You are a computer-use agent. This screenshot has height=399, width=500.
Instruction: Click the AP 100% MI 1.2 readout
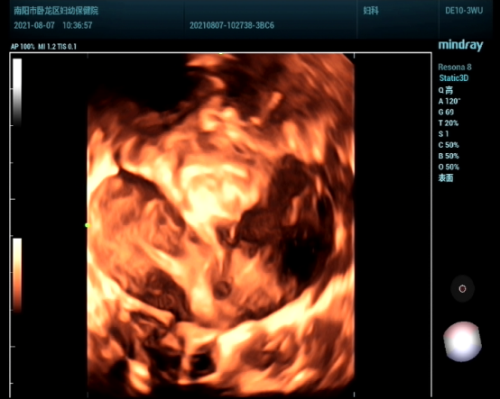tap(44, 47)
